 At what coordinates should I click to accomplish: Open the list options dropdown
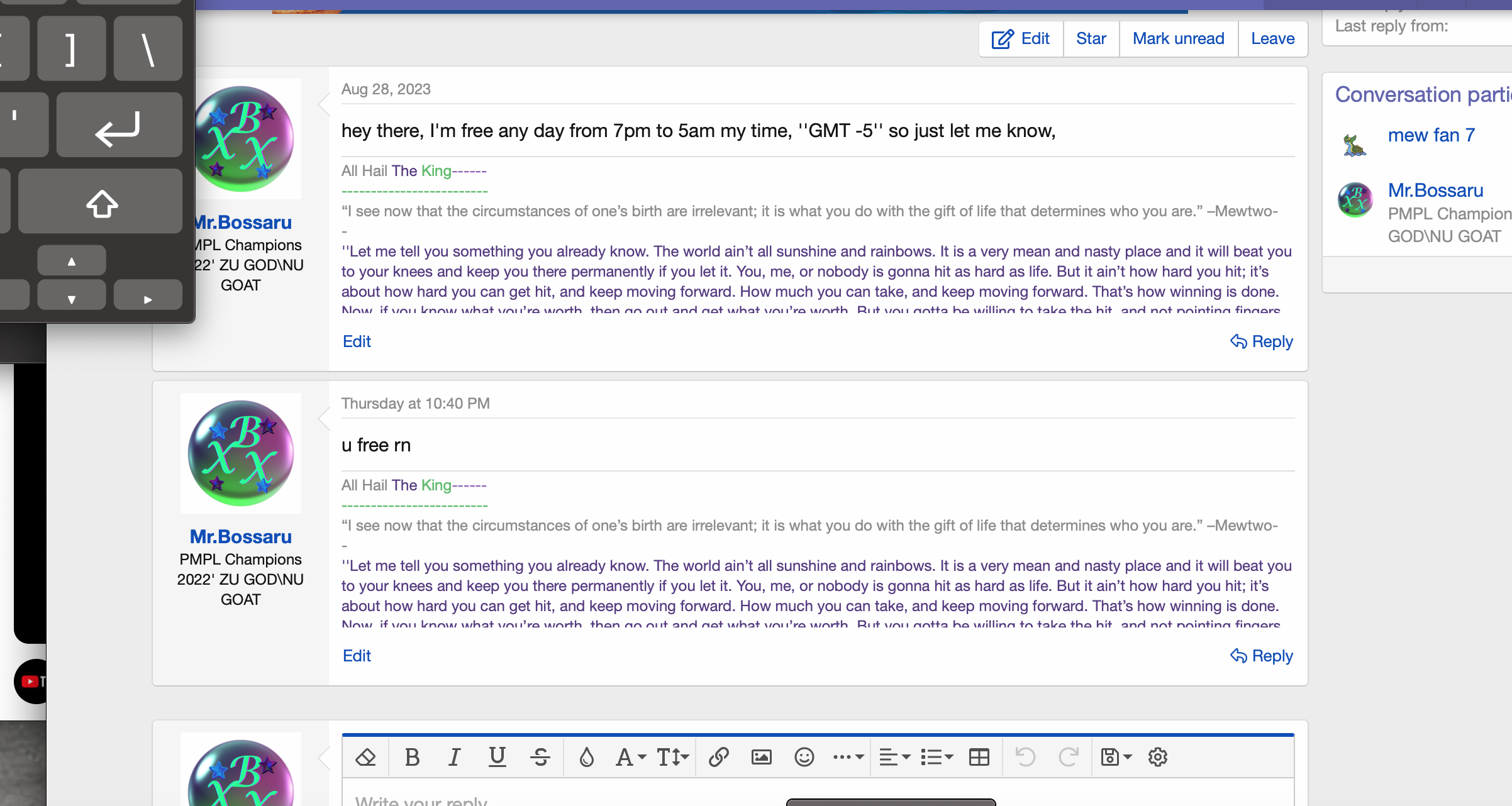(x=937, y=757)
